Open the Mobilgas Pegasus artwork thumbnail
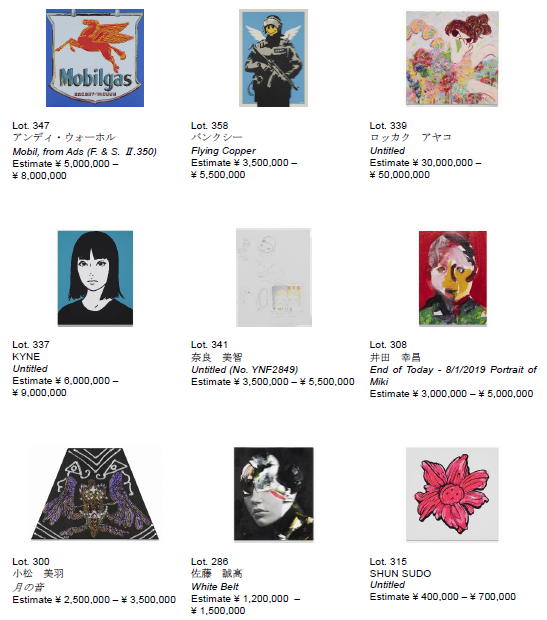547x620 pixels. 95,58
